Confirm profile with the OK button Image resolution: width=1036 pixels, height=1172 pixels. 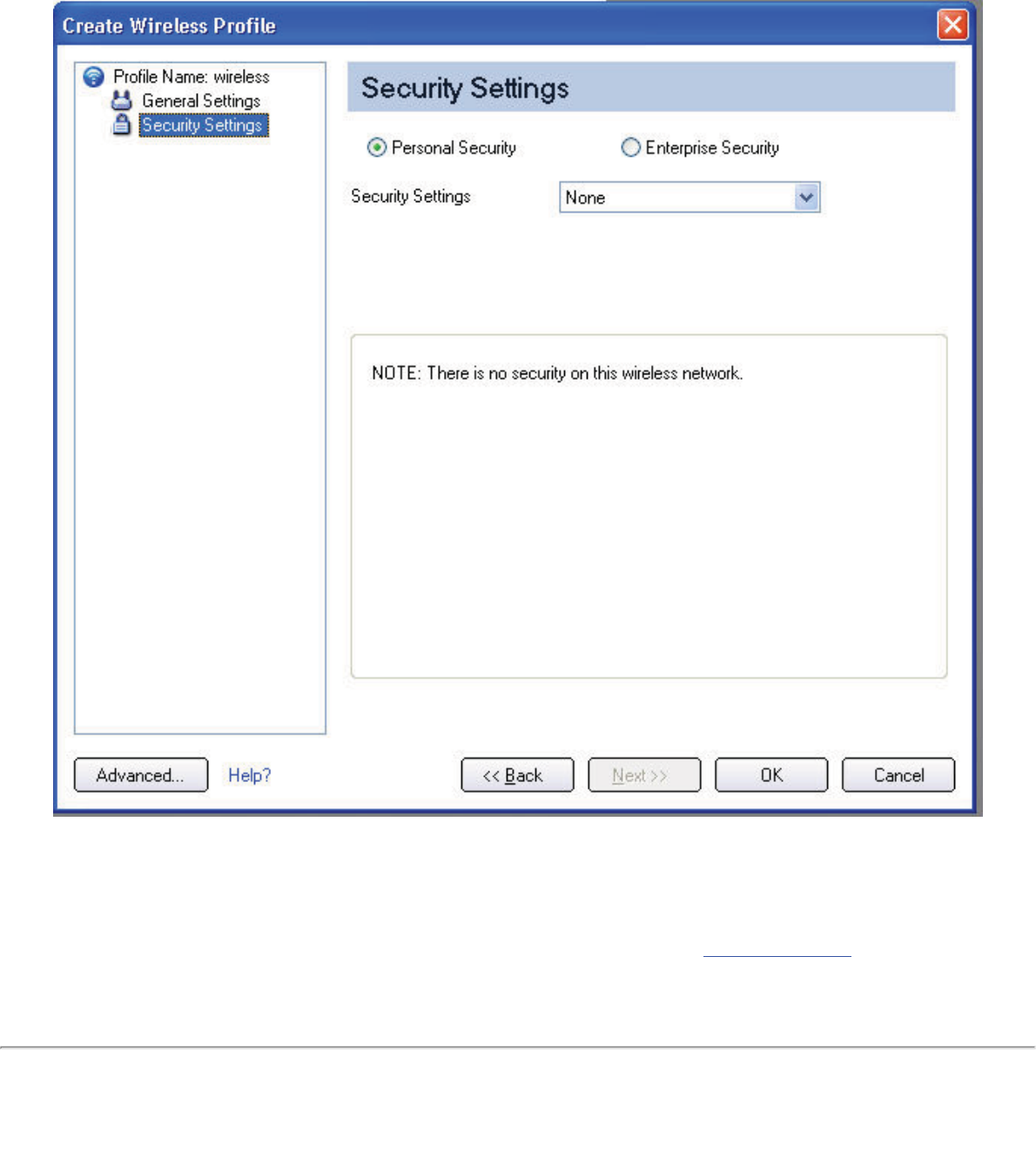(771, 775)
